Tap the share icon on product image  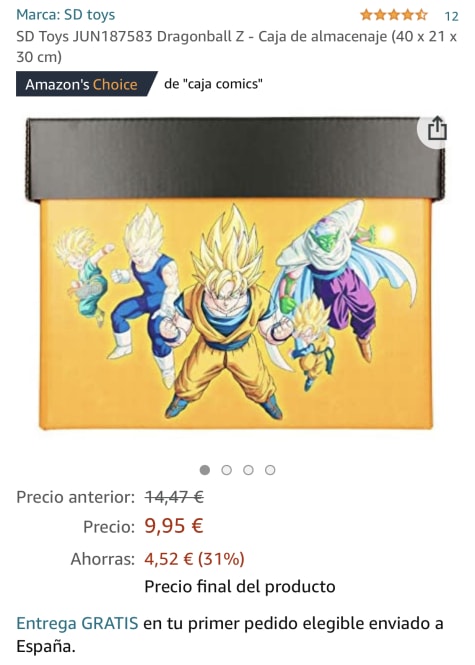tap(436, 129)
